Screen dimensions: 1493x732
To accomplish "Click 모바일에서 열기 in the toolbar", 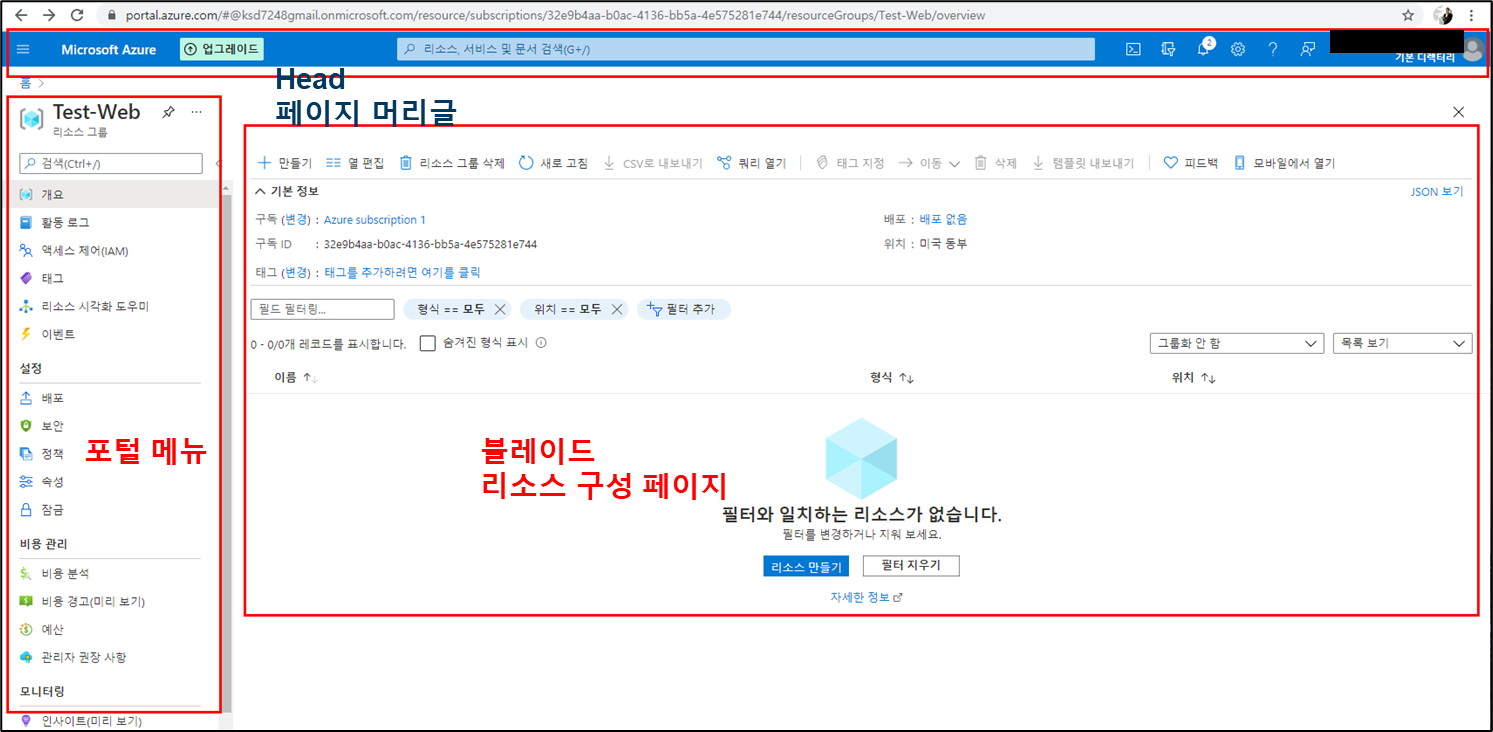I will [x=1284, y=163].
